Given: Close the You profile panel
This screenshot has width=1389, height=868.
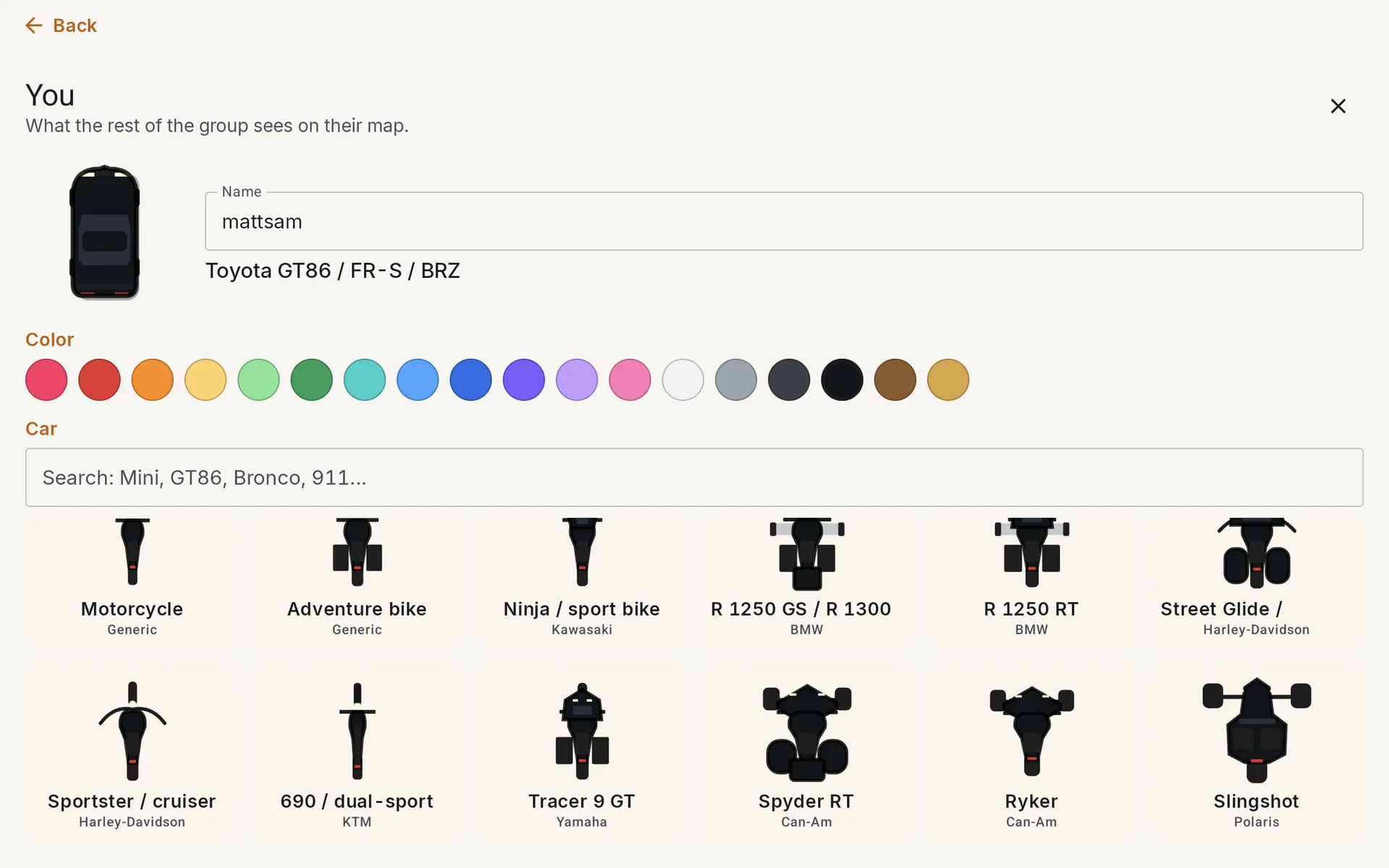Looking at the screenshot, I should click(x=1338, y=106).
